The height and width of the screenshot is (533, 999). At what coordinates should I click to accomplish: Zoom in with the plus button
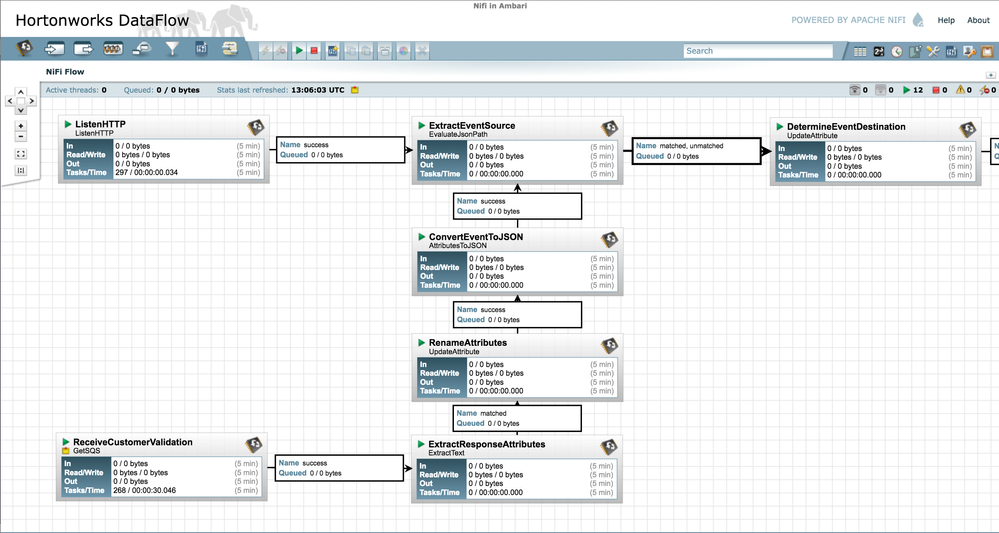coord(21,127)
